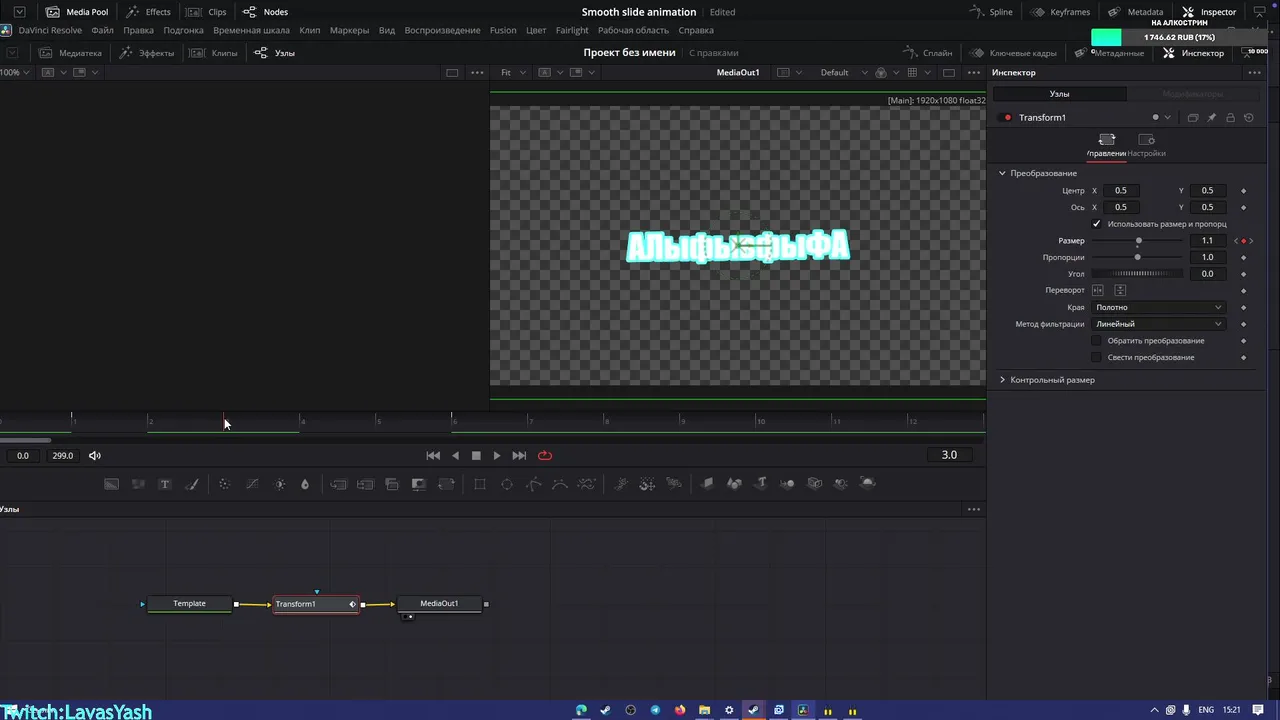
Task: Toggle keyframe diamond for Угол
Action: (1243, 274)
